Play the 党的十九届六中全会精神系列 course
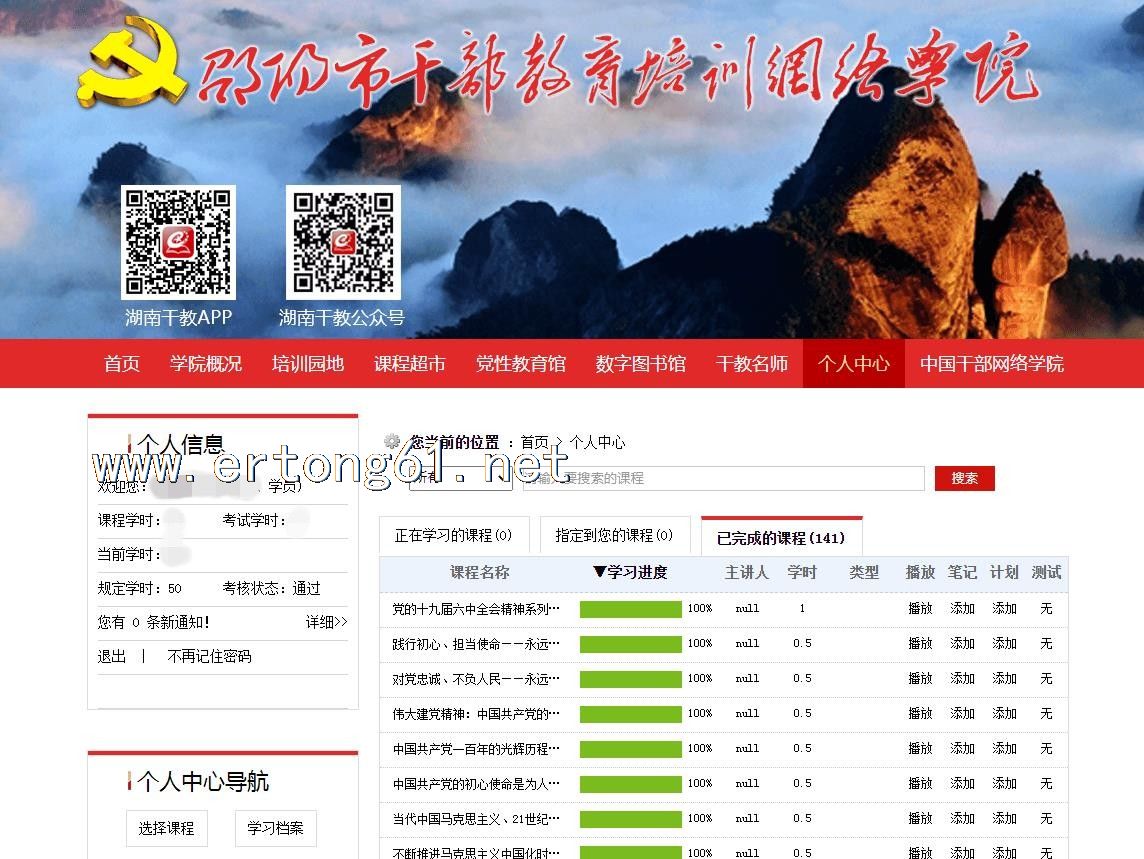The width and height of the screenshot is (1144, 859). point(919,608)
